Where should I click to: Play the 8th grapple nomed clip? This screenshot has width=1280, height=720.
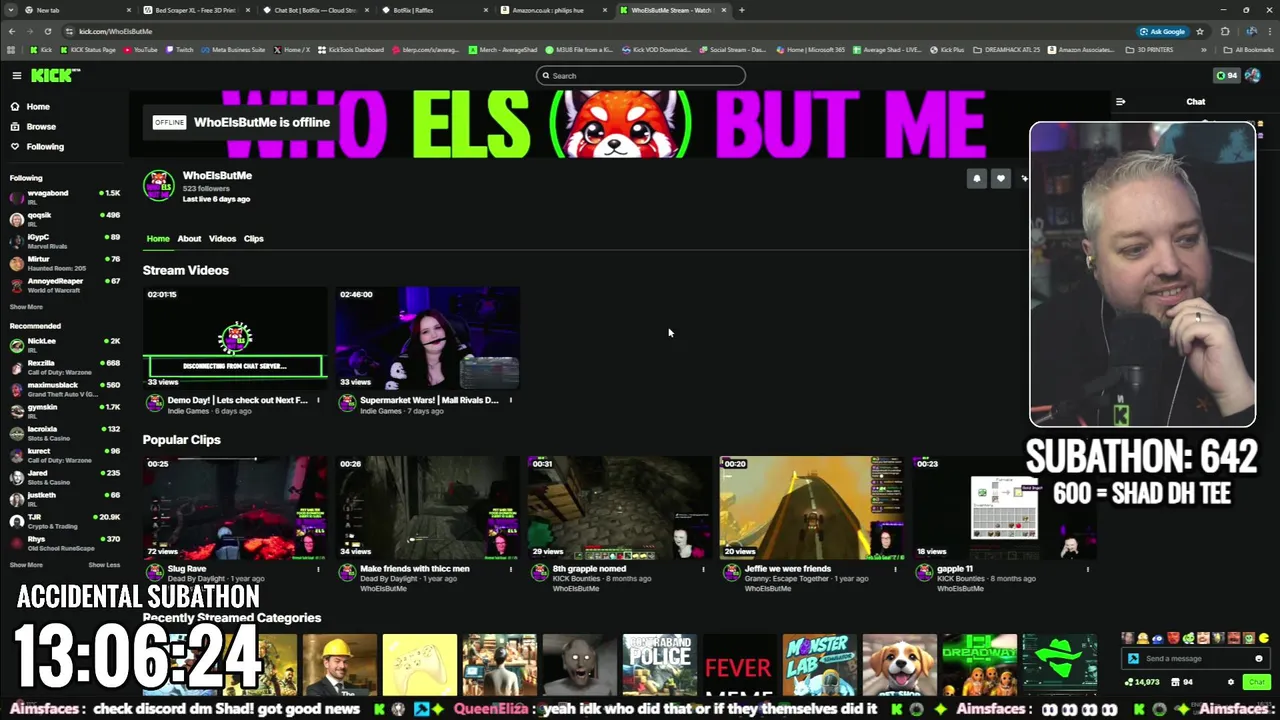click(x=619, y=508)
